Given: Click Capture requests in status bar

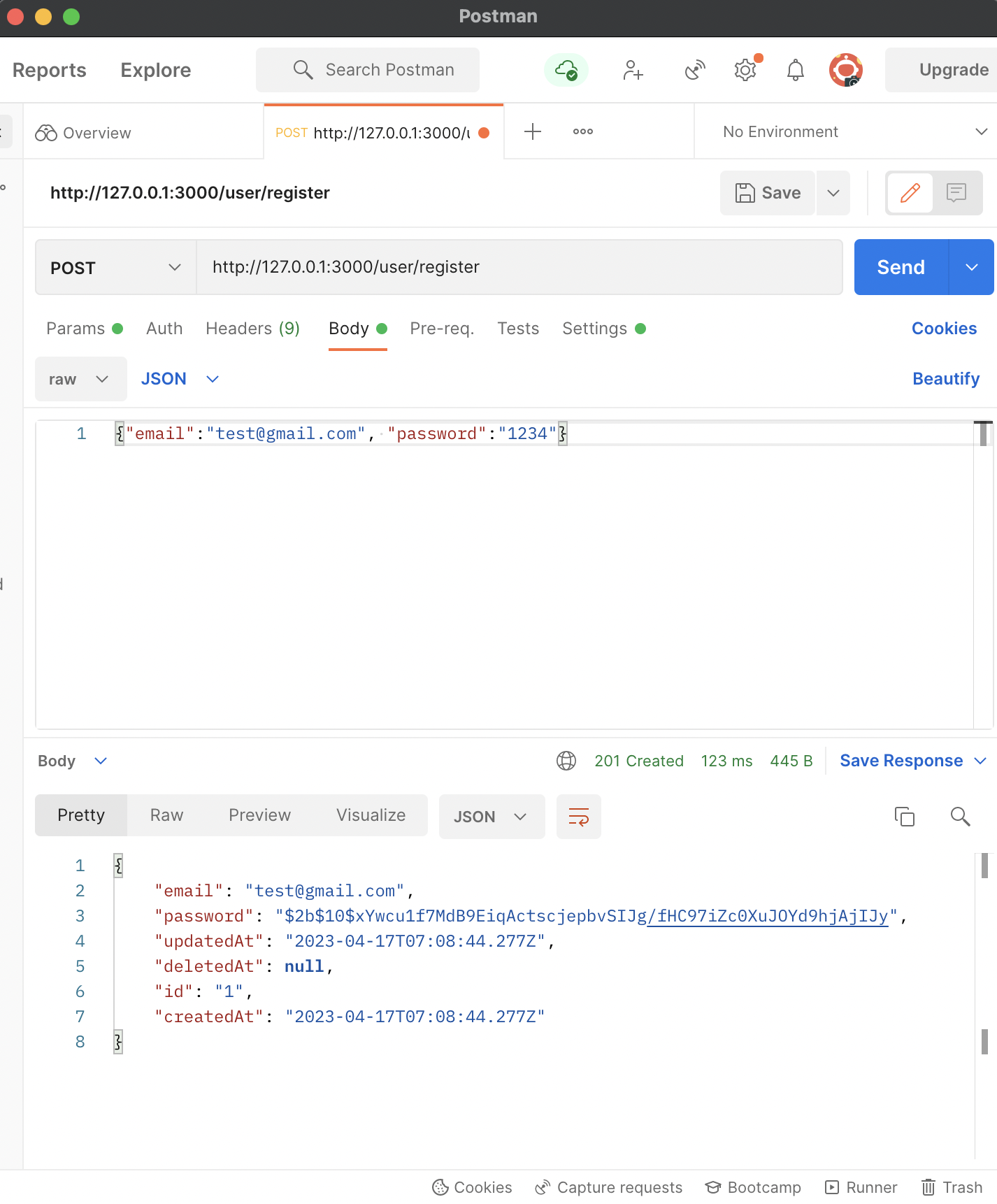Looking at the screenshot, I should point(608,1187).
